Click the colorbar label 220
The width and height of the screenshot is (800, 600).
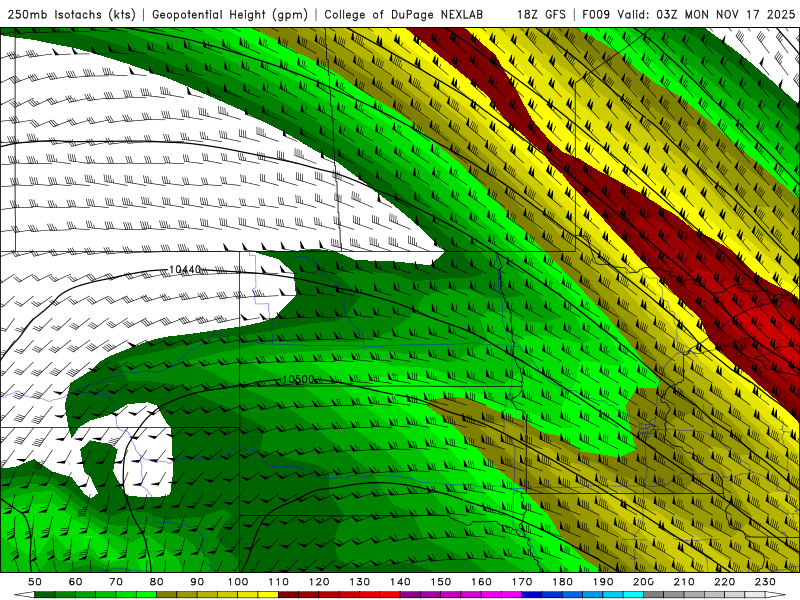[724, 582]
